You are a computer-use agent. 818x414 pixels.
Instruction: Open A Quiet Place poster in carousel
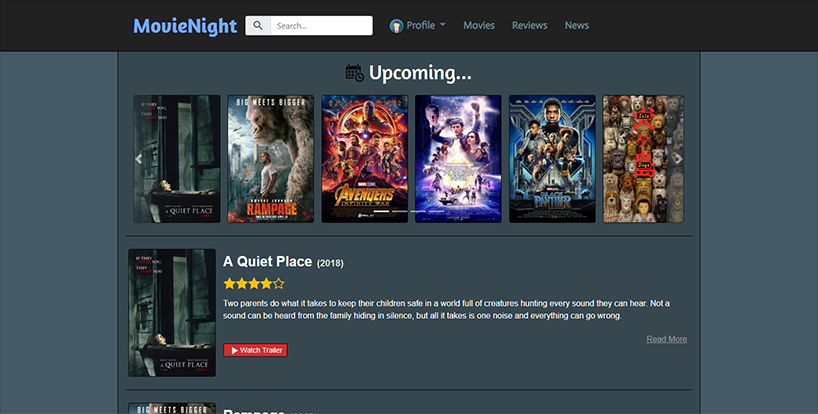177,159
